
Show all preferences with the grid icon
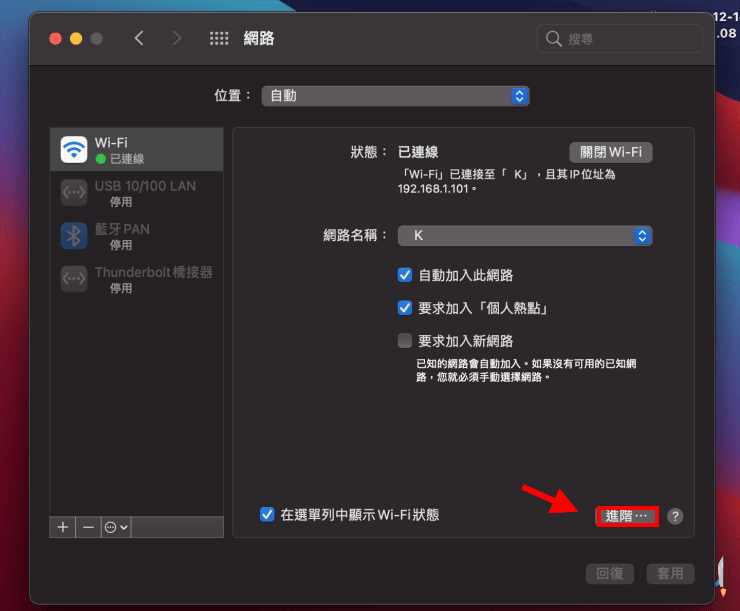(x=219, y=39)
